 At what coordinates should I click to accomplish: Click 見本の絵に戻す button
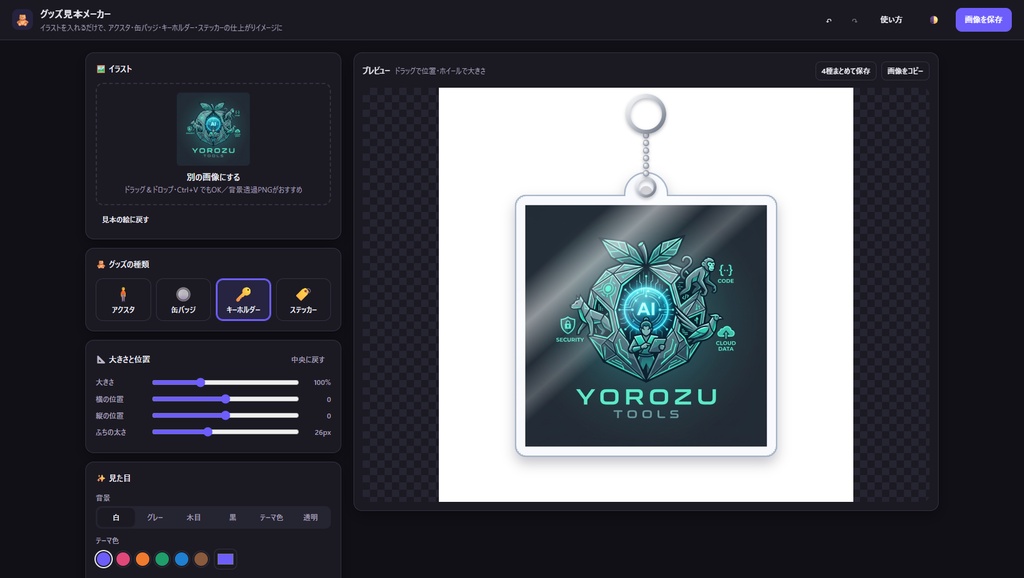pos(125,219)
